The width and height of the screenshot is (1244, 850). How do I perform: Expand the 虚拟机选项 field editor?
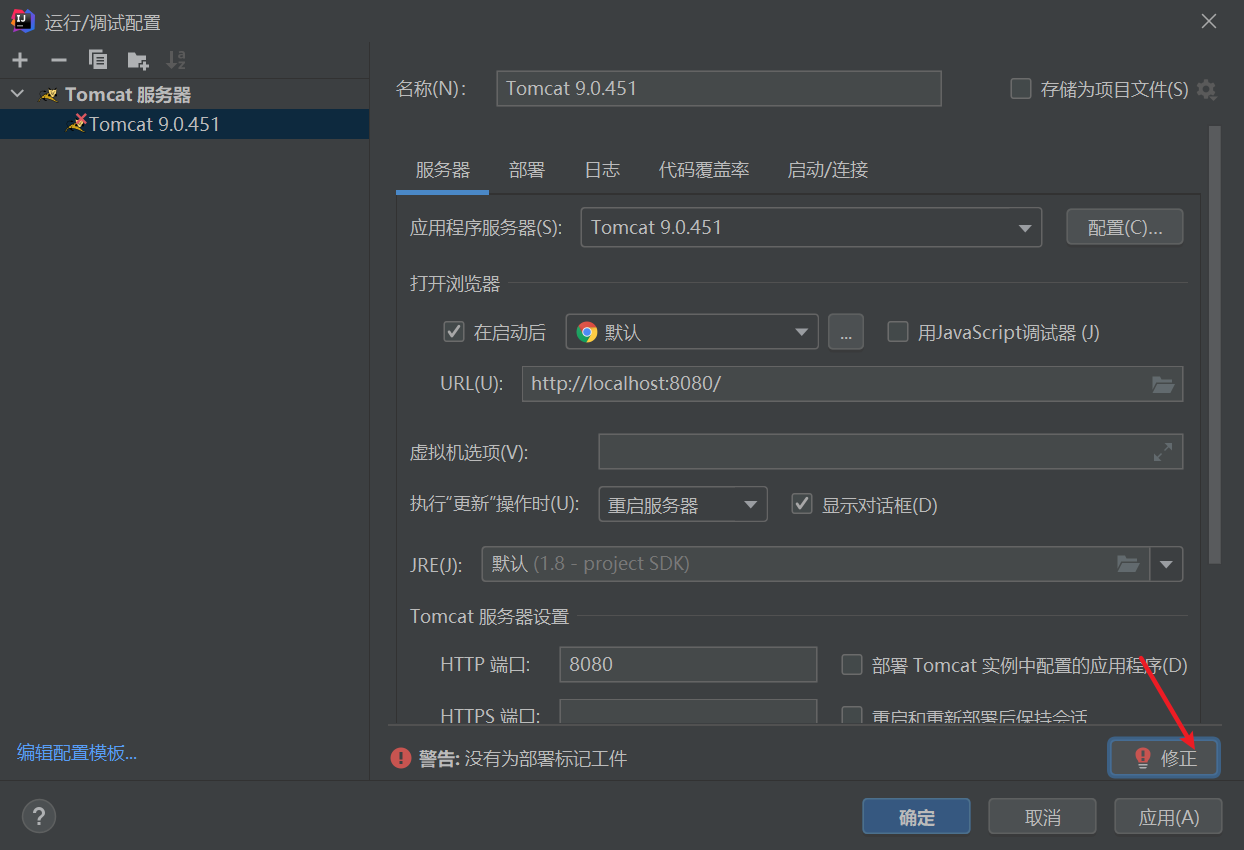[1163, 452]
